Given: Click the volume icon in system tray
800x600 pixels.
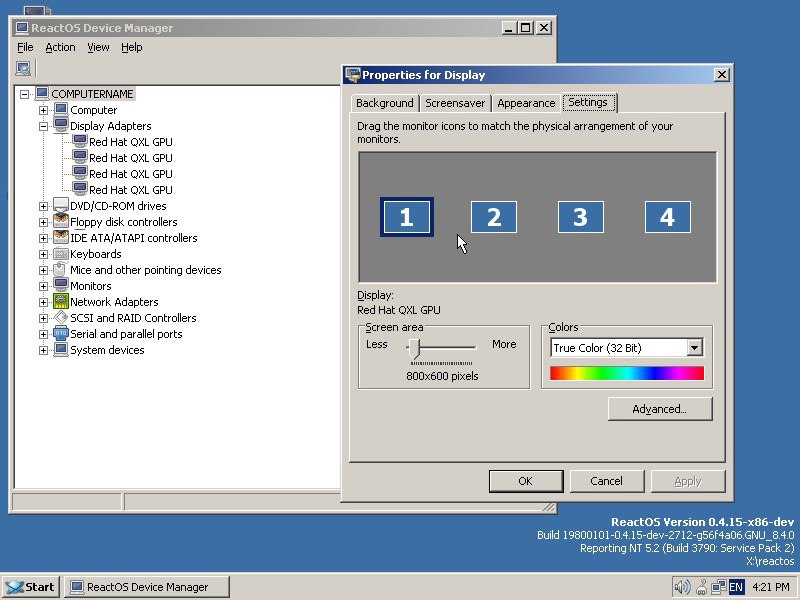Looking at the screenshot, I should (x=682, y=587).
